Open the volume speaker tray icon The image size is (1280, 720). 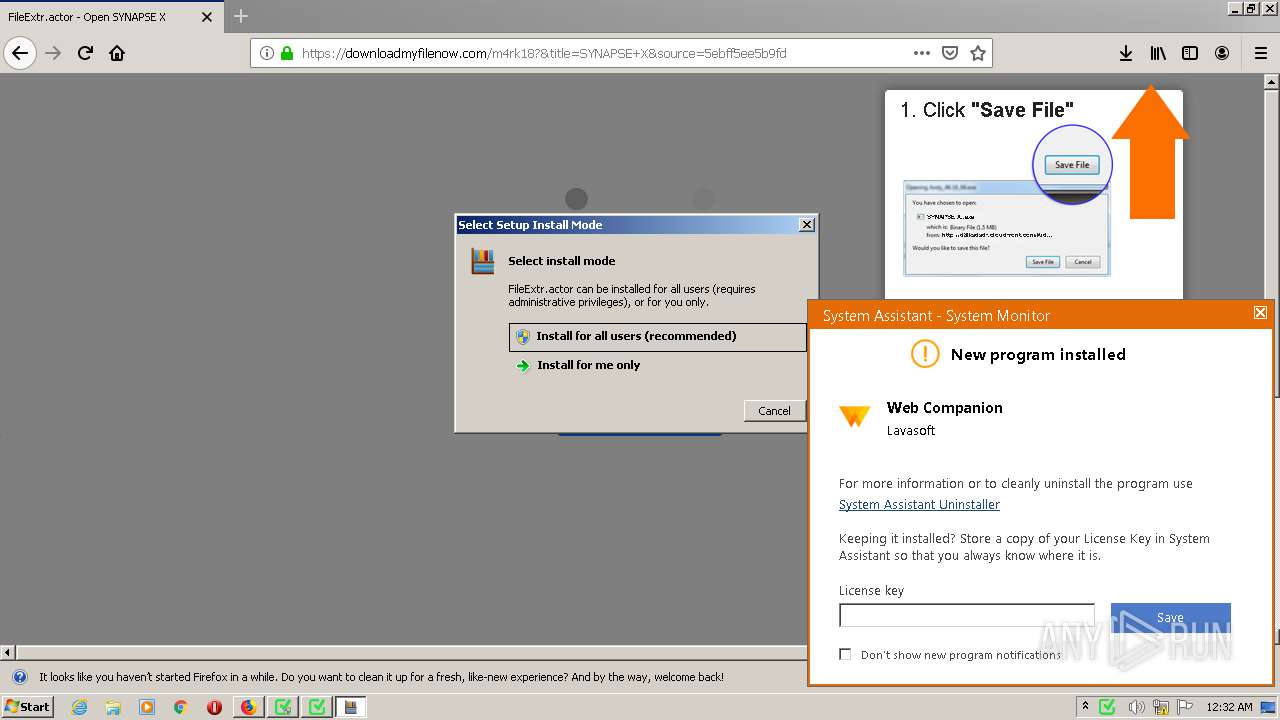1137,707
